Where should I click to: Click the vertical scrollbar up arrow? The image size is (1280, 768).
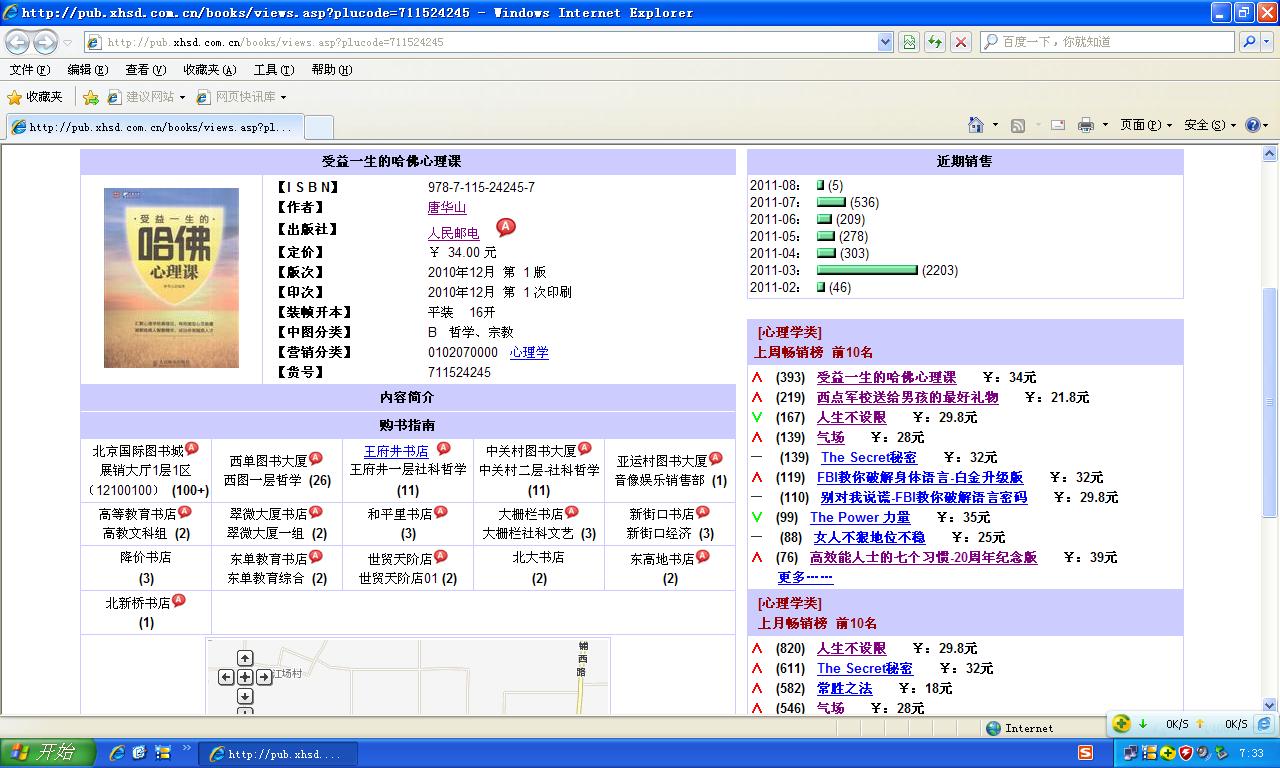(1270, 154)
